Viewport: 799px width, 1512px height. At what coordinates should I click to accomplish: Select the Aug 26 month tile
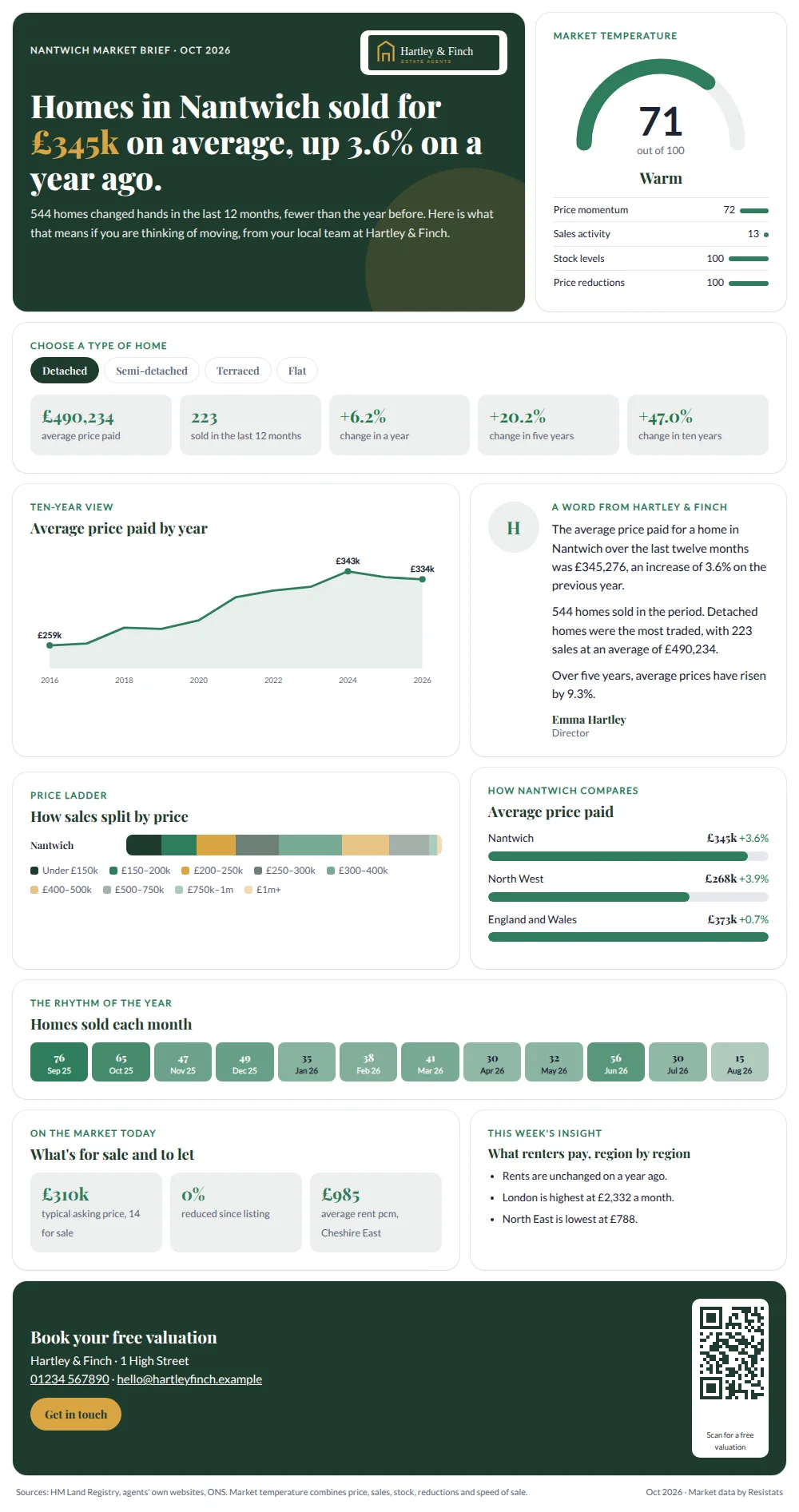740,1062
